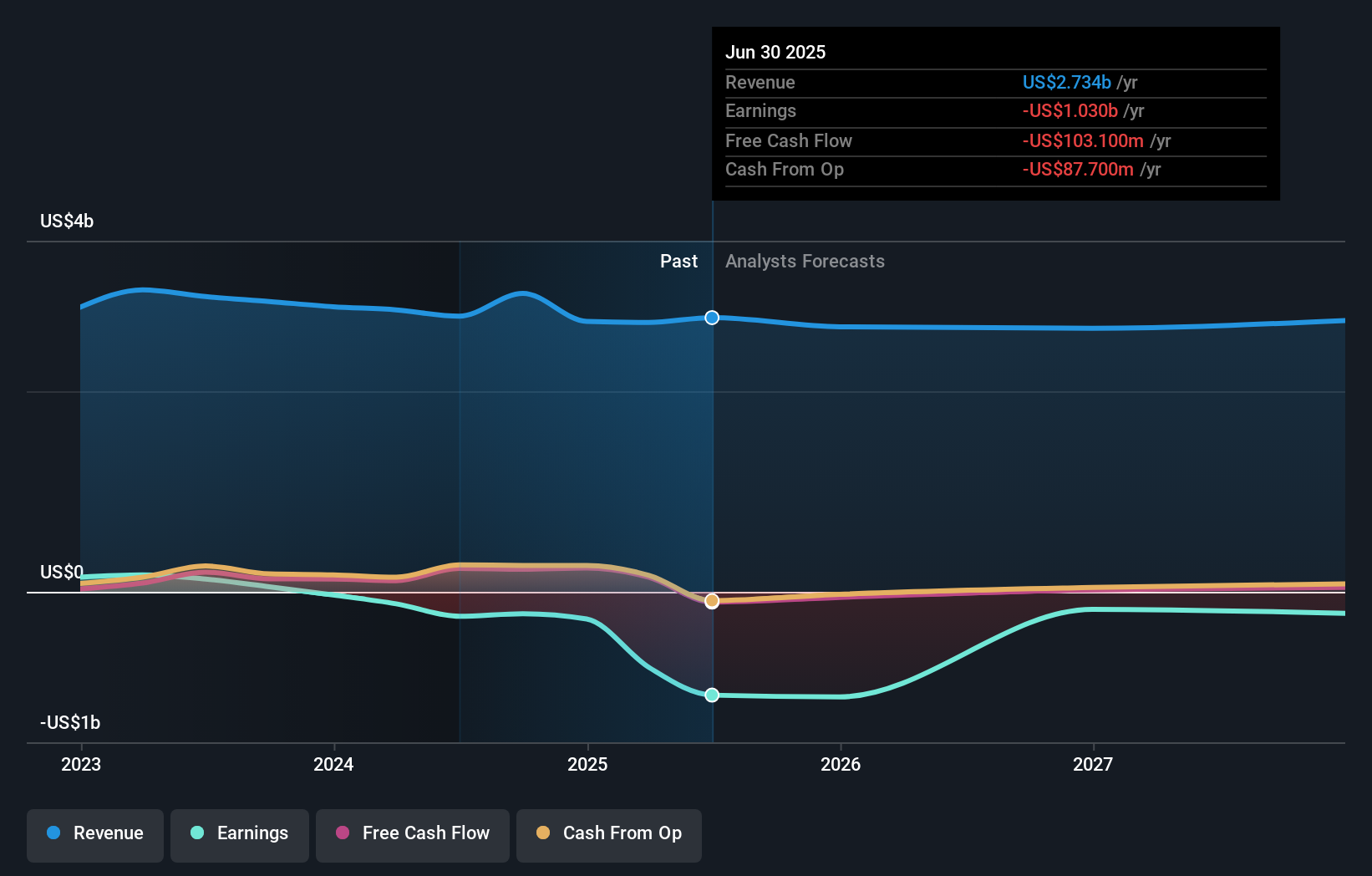The width and height of the screenshot is (1372, 876).
Task: Click the Revenue legend dot icon
Action: [x=53, y=833]
